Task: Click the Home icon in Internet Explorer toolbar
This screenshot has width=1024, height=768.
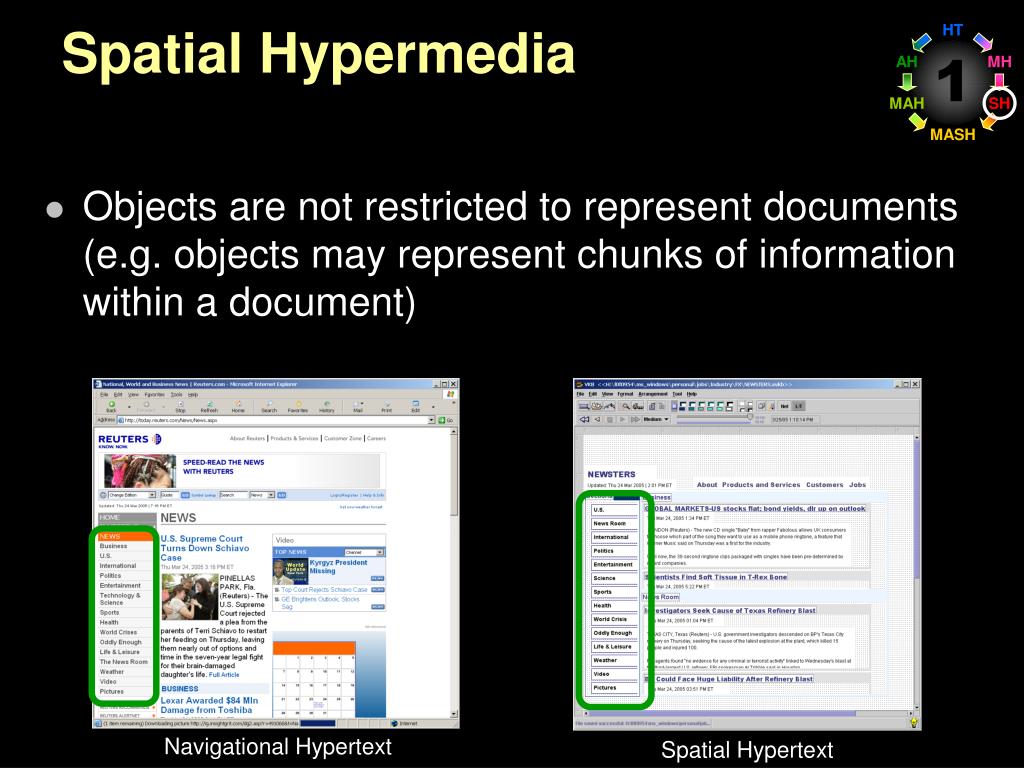Action: [x=238, y=406]
